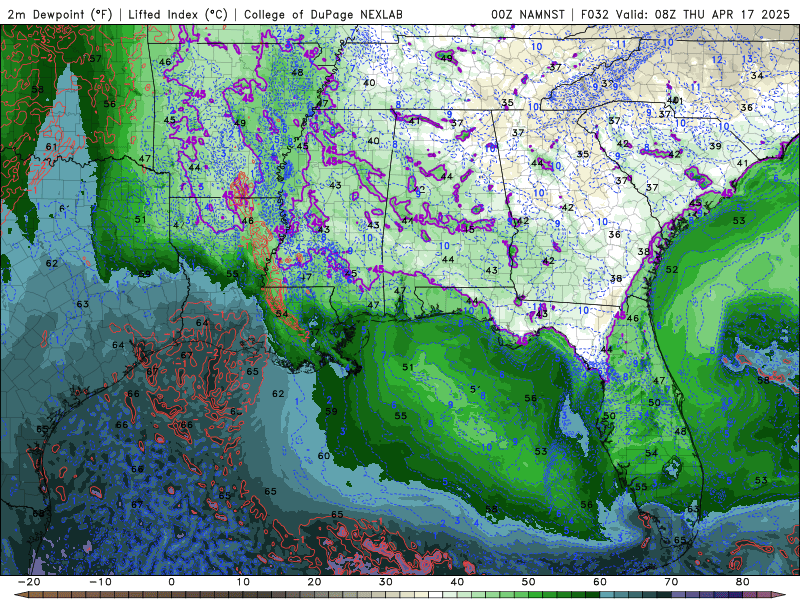Click the dewpoint value "34" on the map
Image resolution: width=800 pixels, height=600 pixels.
(x=757, y=76)
